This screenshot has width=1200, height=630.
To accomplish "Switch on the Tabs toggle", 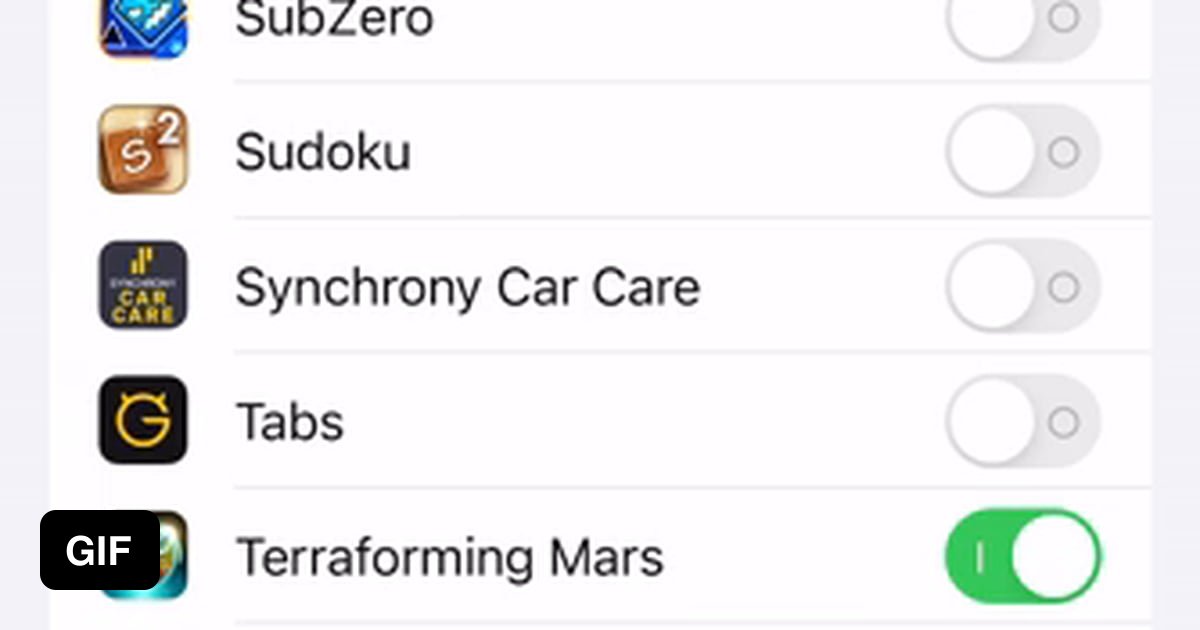I will pos(1022,422).
